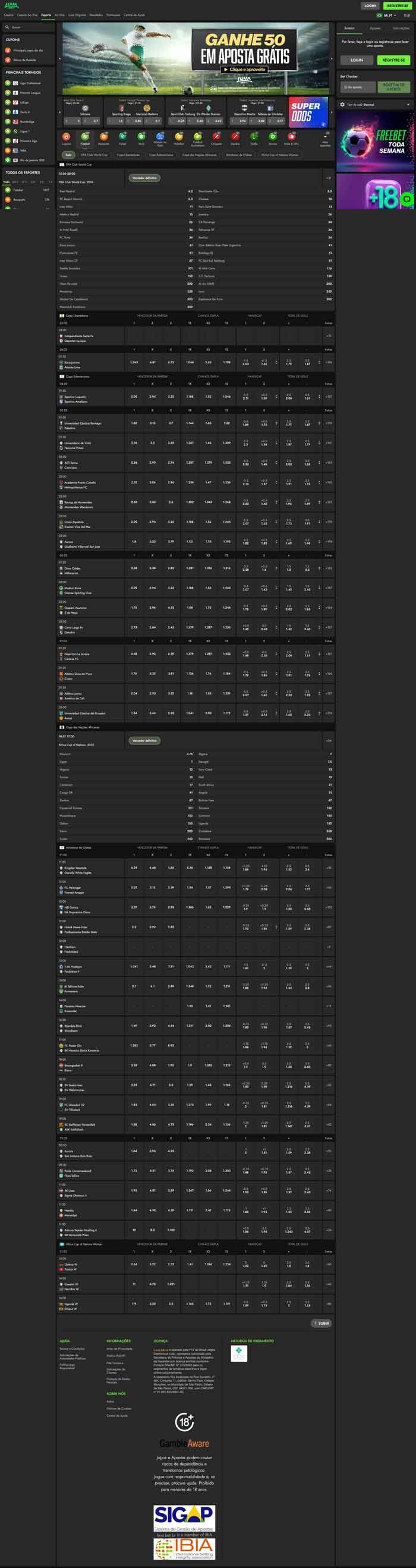Select the FIFA Club World Cup chip
Viewport: 416px width, 1568px height.
[x=94, y=155]
